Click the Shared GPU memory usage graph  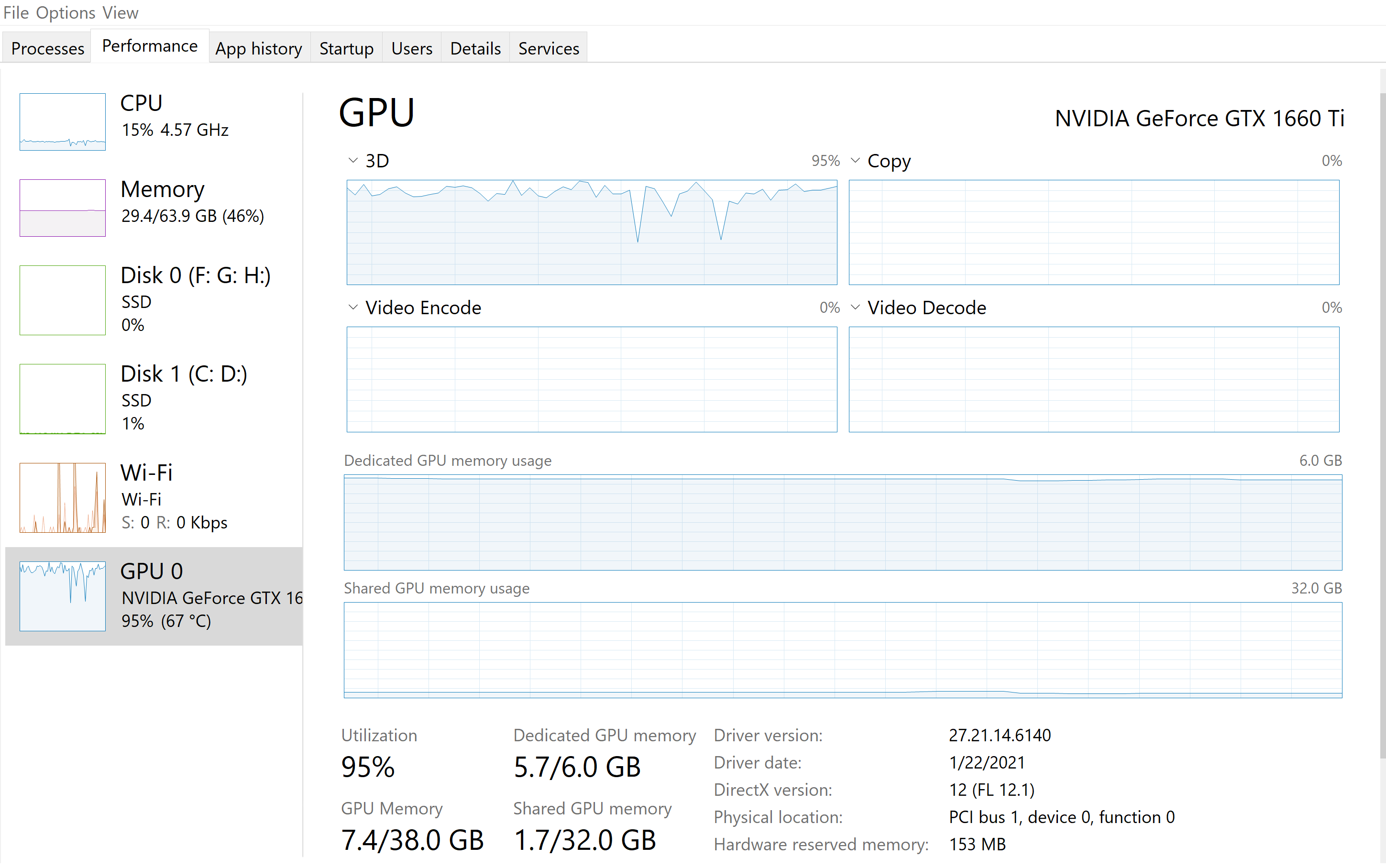[843, 650]
